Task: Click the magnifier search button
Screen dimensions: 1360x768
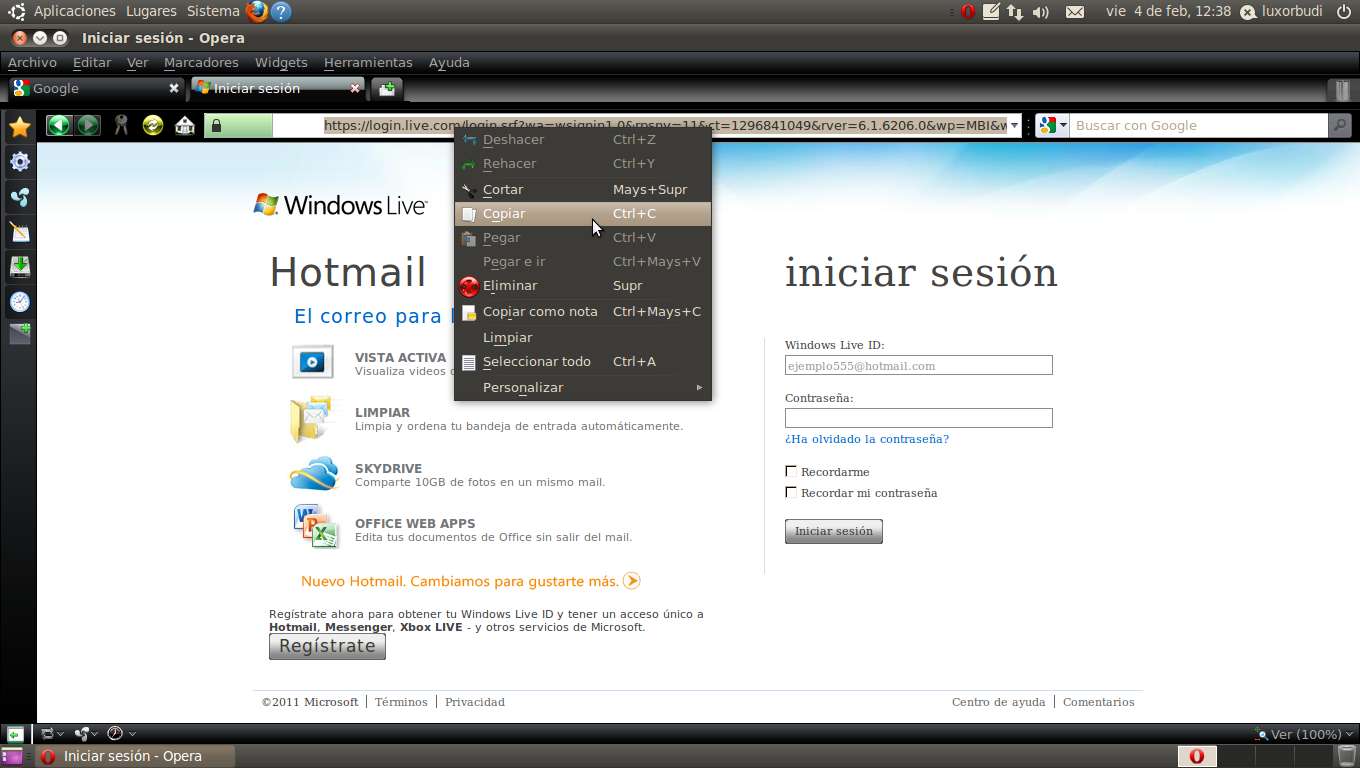Action: coord(1339,125)
